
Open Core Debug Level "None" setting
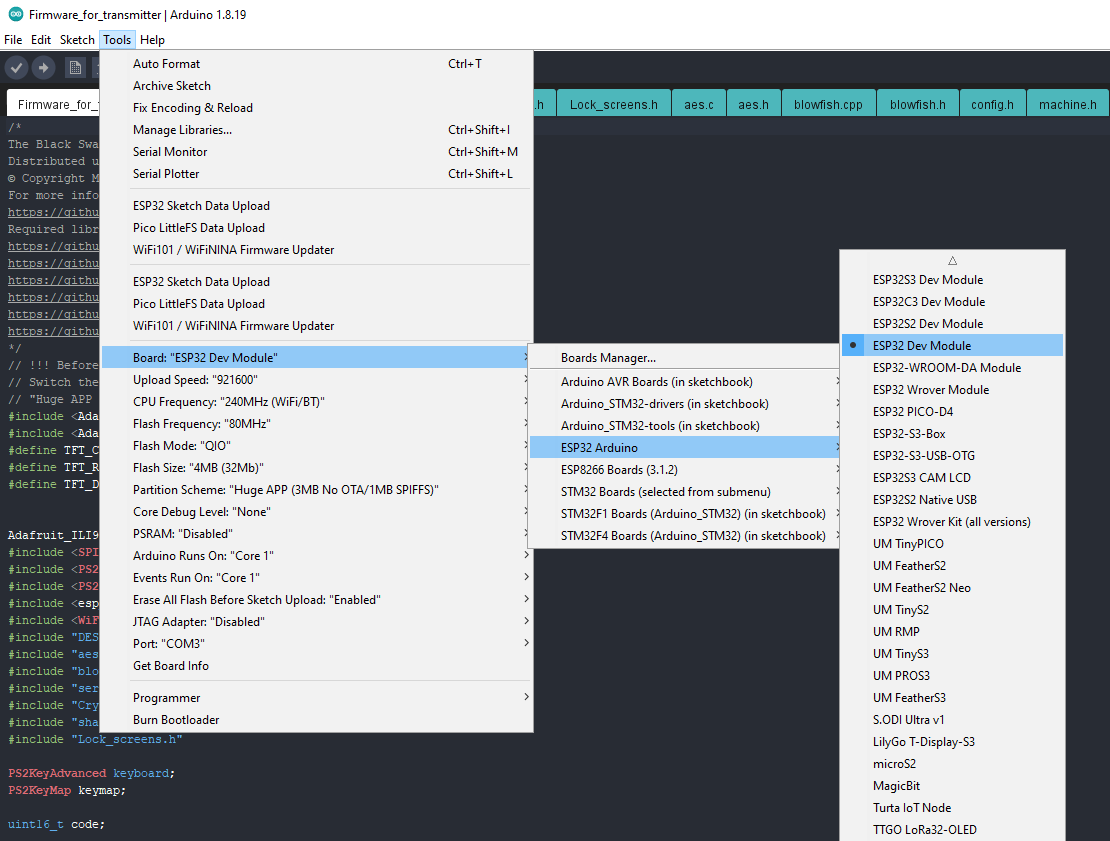316,511
